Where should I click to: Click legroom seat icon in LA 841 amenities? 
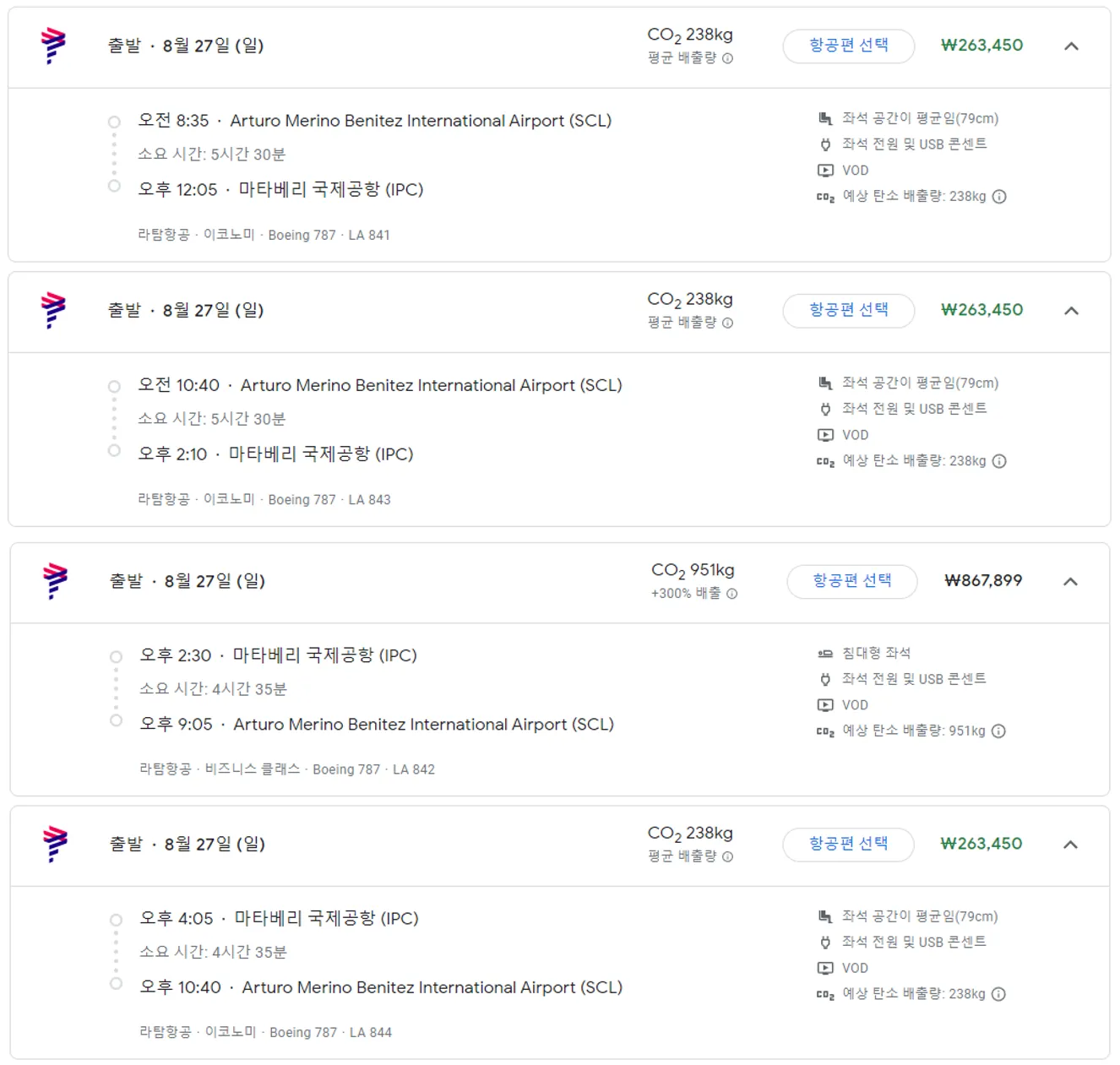pos(825,118)
